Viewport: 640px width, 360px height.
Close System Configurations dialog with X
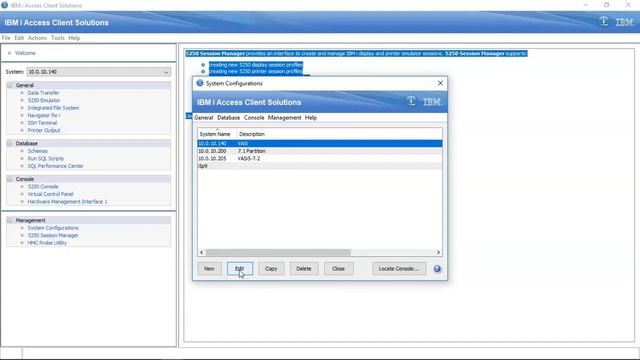click(440, 83)
